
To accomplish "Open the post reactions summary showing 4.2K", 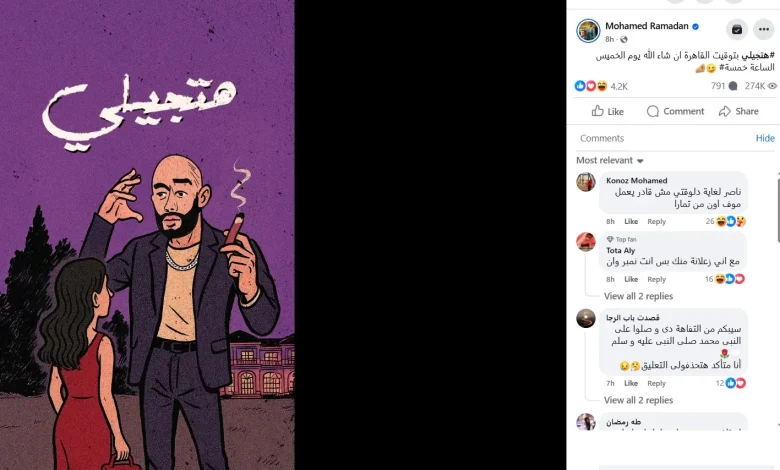I will [x=601, y=86].
